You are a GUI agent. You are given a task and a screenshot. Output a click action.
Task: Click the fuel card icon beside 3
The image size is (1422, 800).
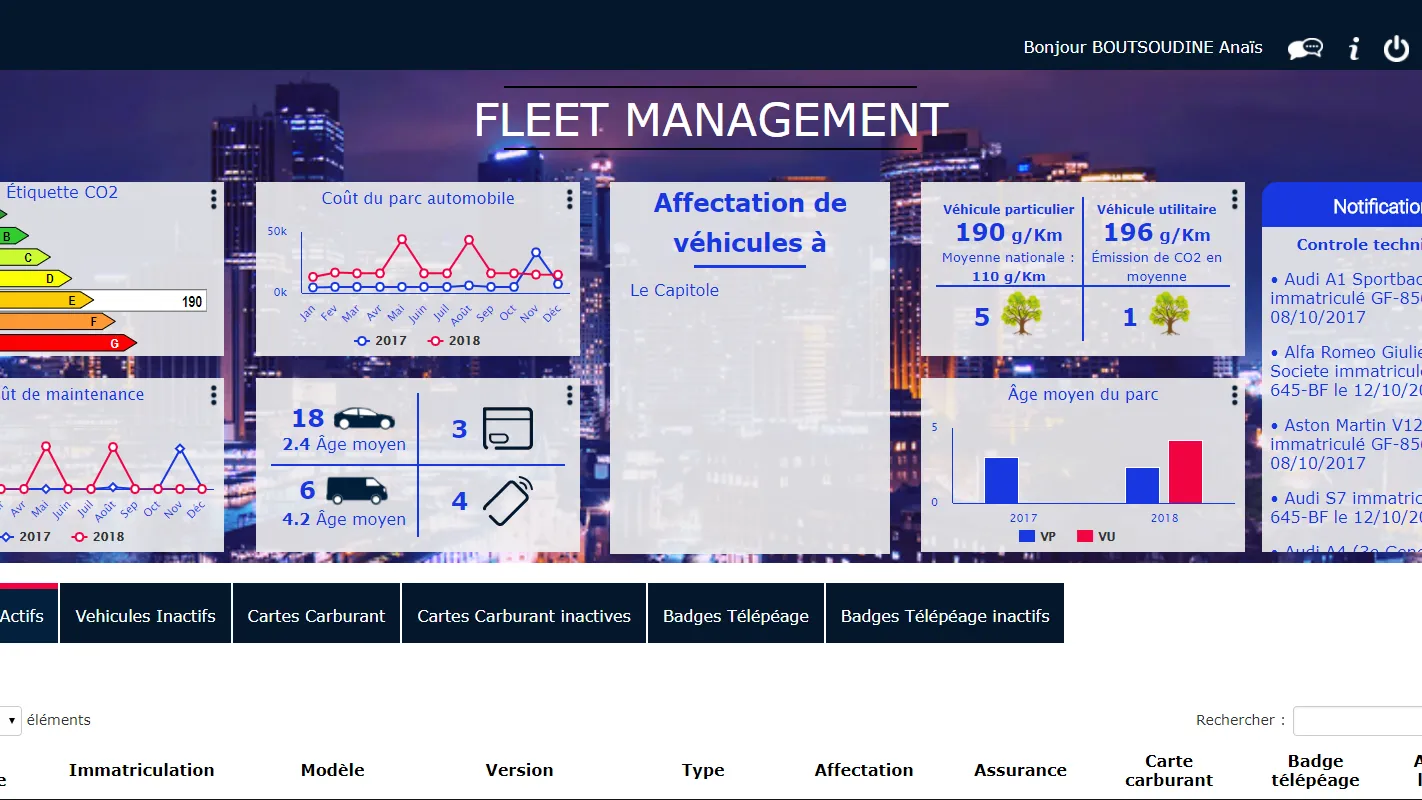tap(508, 428)
